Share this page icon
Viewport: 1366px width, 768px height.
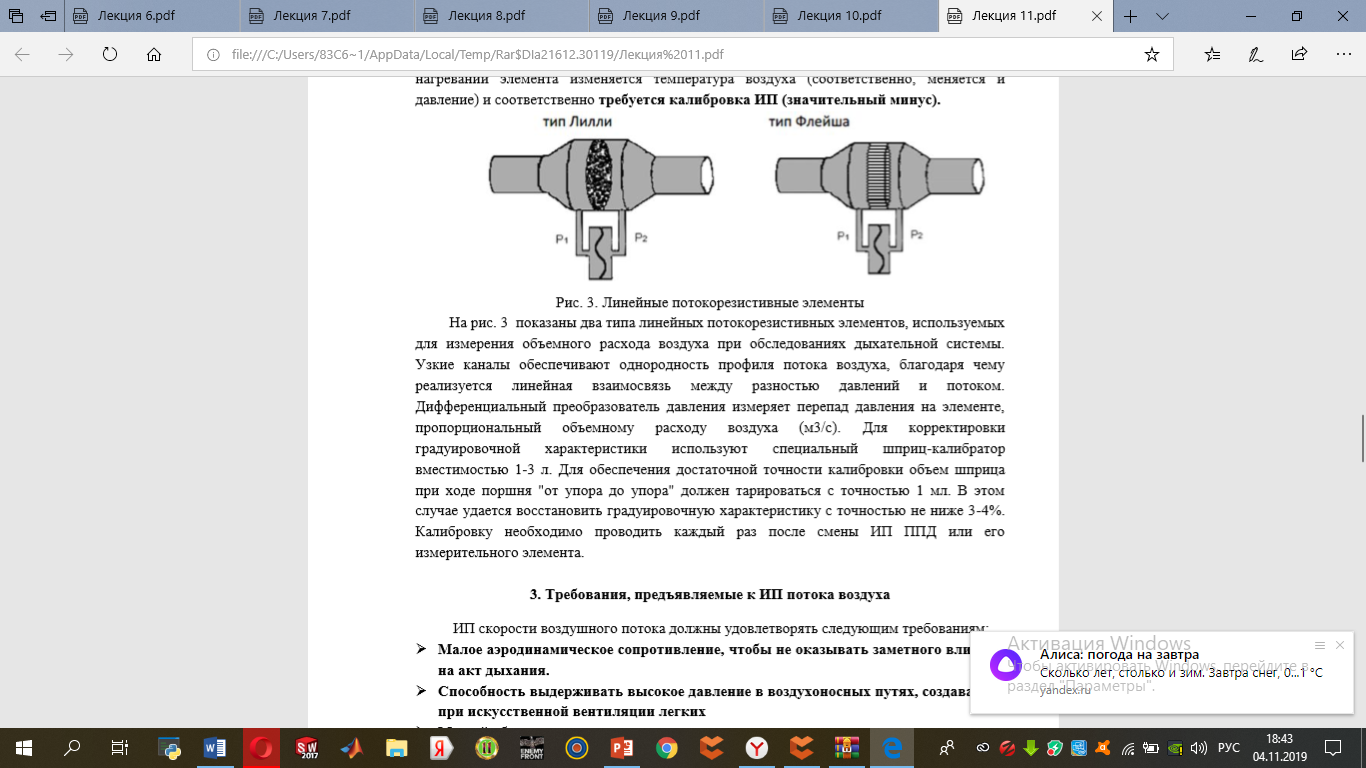click(x=1299, y=55)
